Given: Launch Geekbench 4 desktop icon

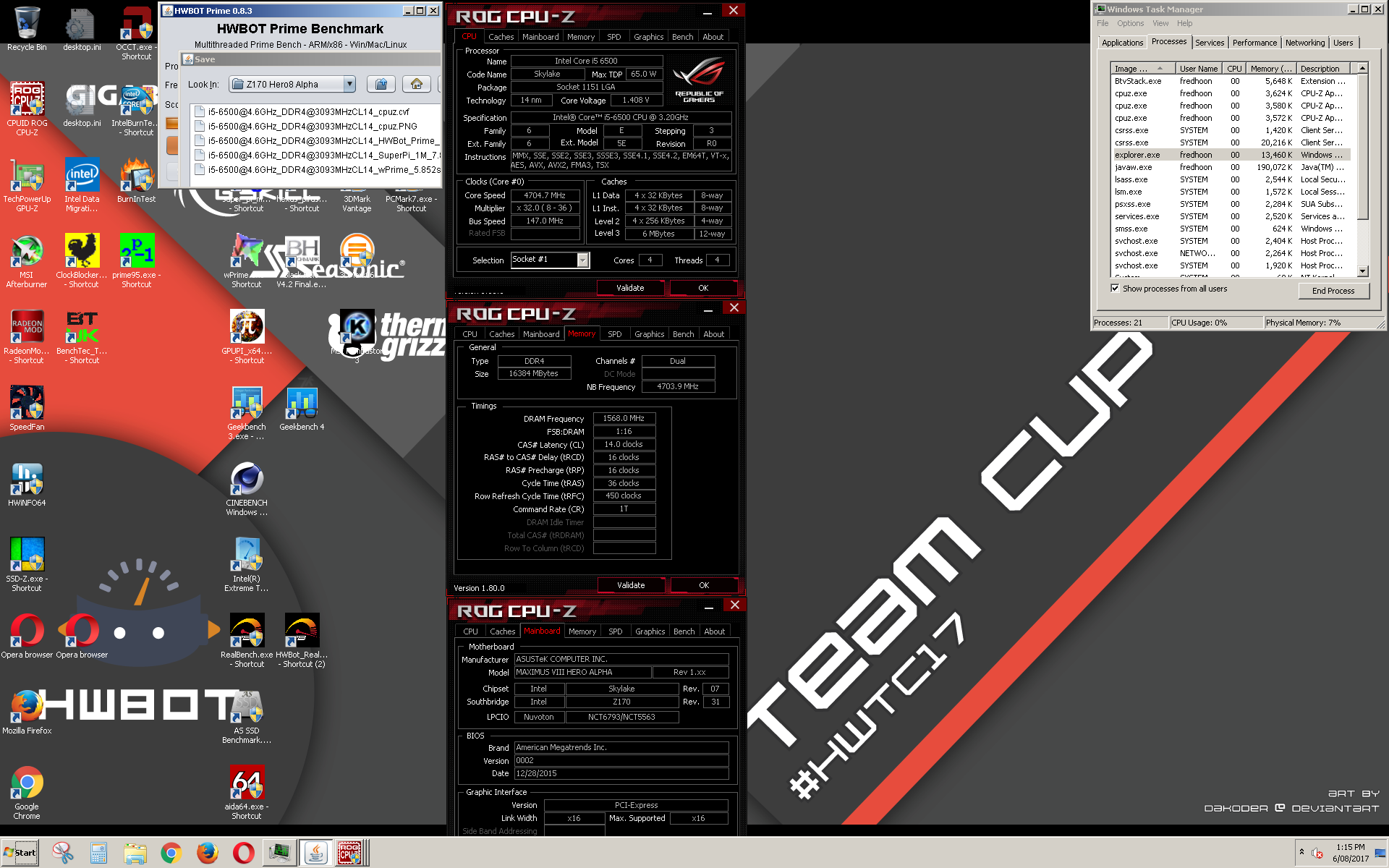Looking at the screenshot, I should (x=302, y=409).
